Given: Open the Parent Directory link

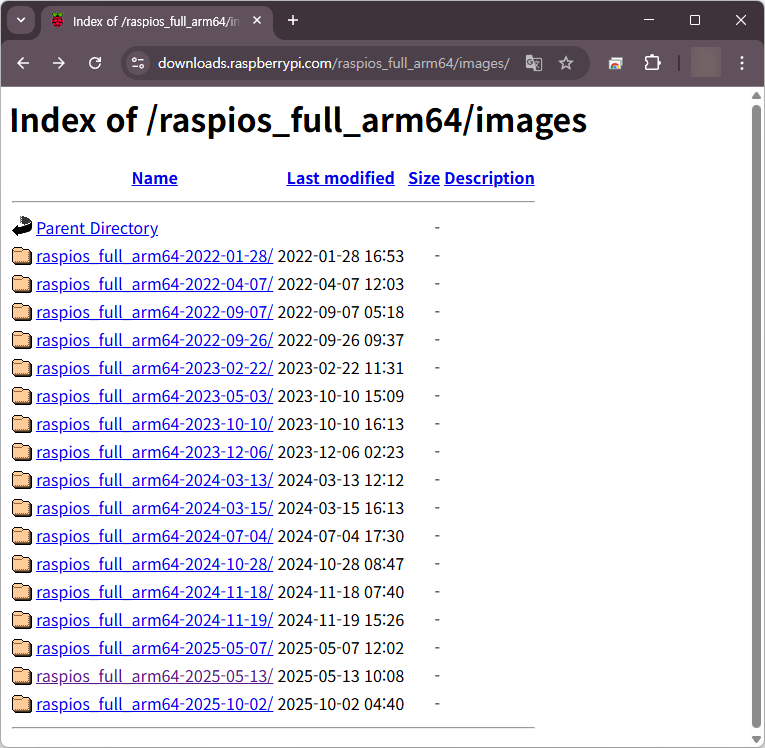Looking at the screenshot, I should tap(97, 228).
